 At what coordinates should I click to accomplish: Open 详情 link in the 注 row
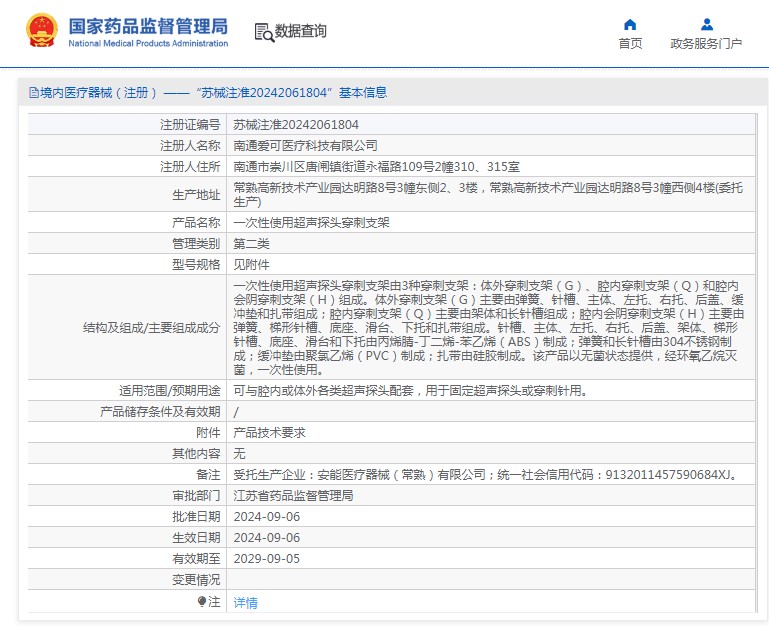pos(245,602)
